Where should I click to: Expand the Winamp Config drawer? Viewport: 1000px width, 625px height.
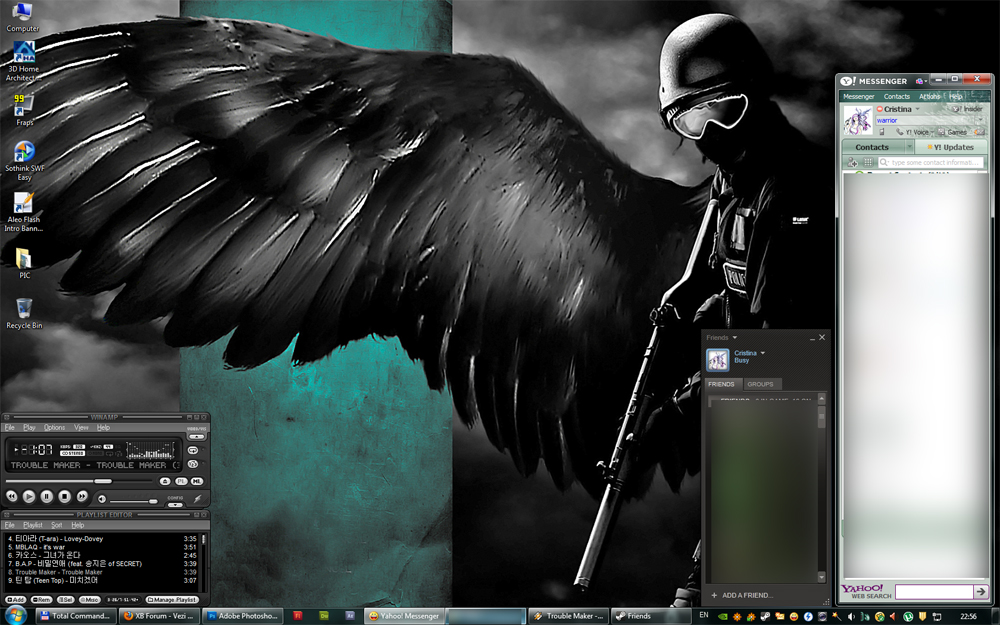175,505
